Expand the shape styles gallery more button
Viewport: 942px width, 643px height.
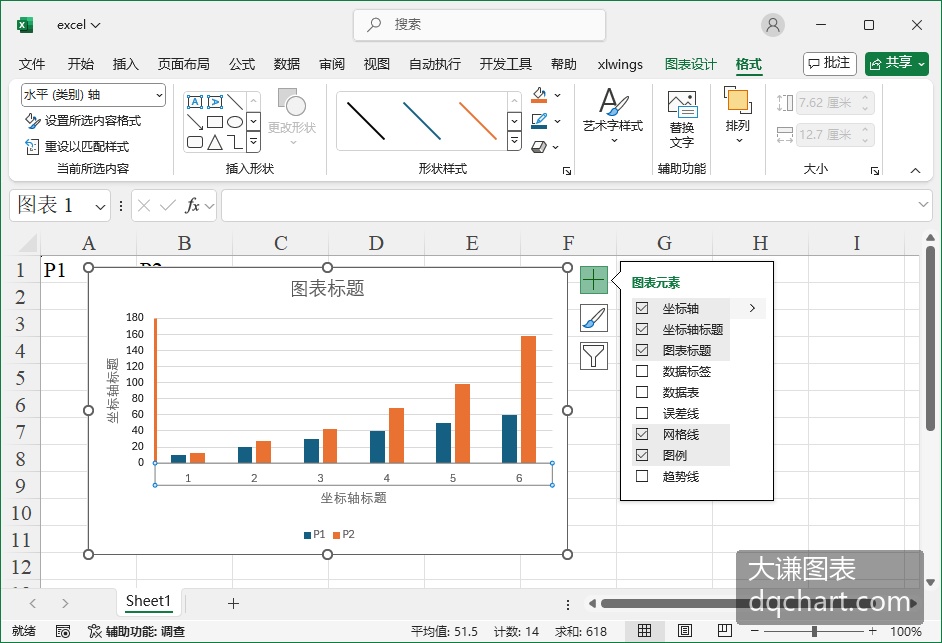point(514,142)
